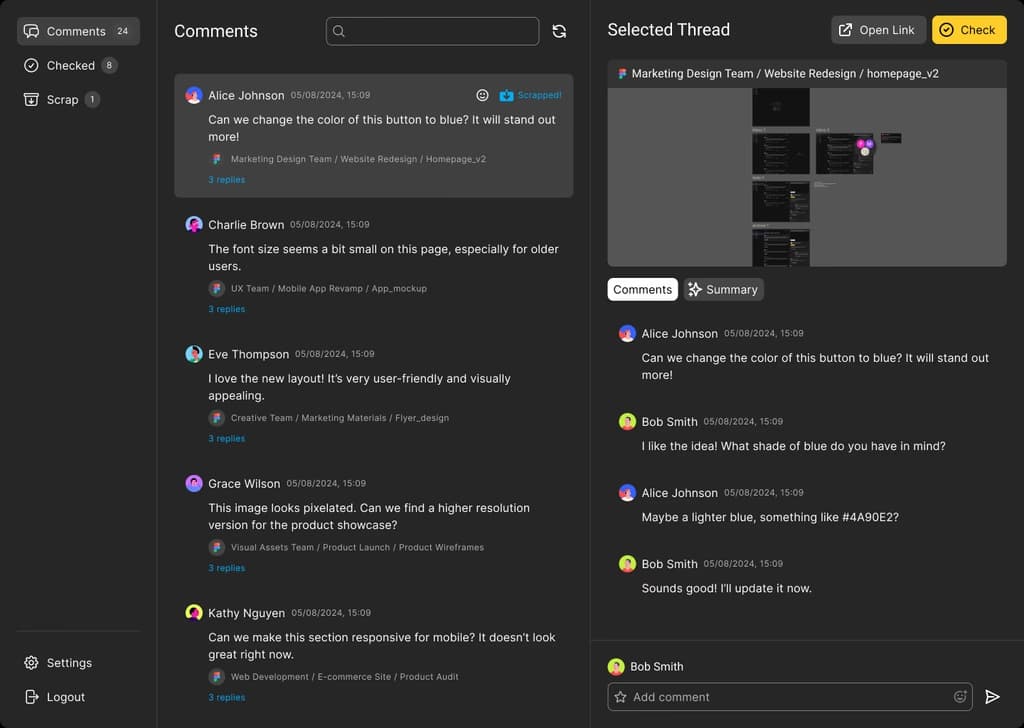Focus the comments search field

432,31
